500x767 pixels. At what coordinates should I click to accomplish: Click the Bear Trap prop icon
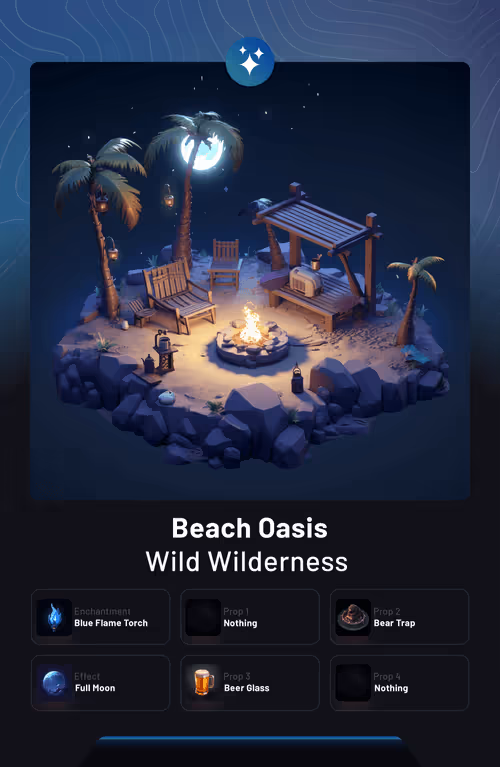353,617
